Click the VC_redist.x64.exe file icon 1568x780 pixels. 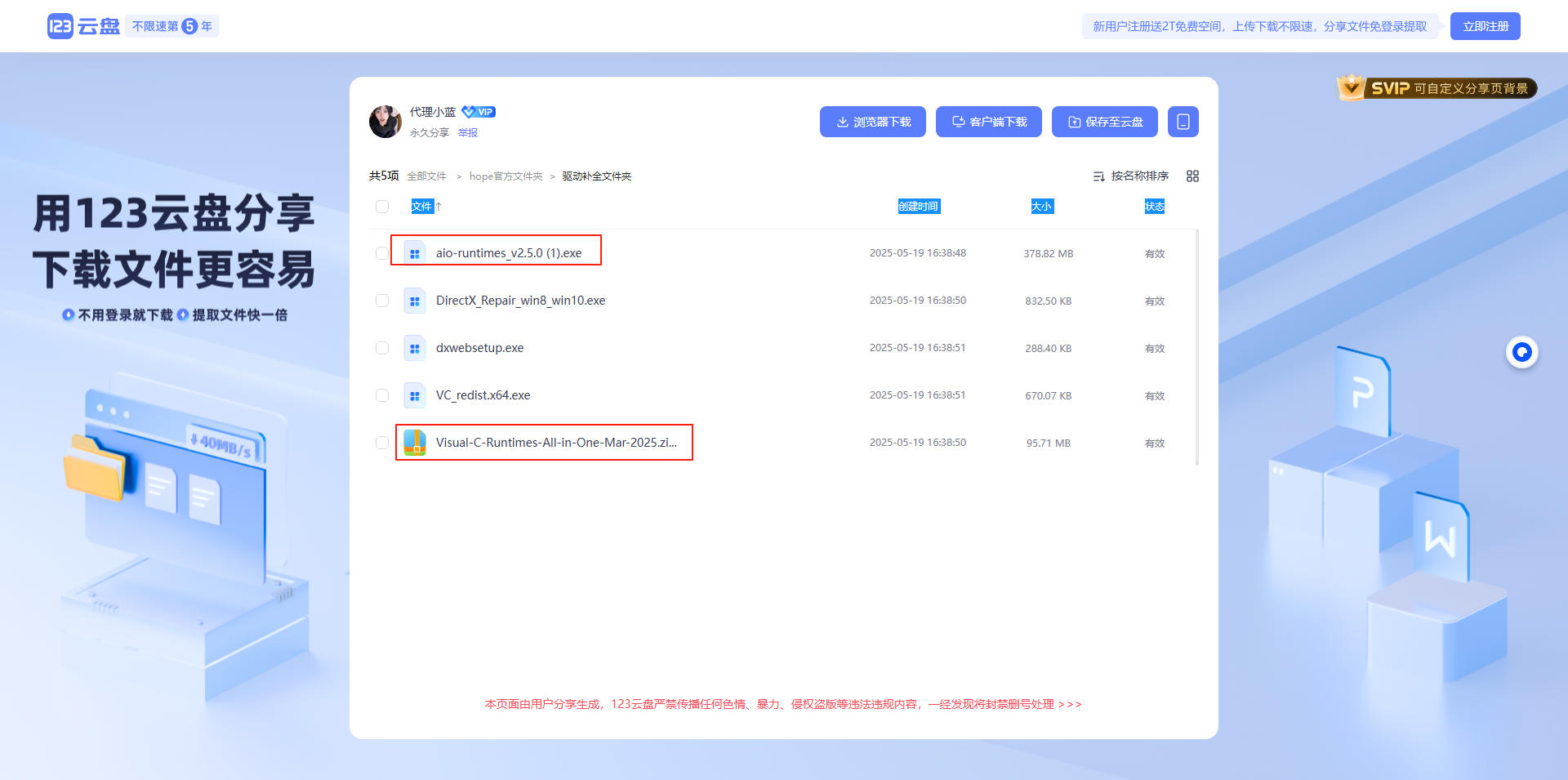click(415, 395)
